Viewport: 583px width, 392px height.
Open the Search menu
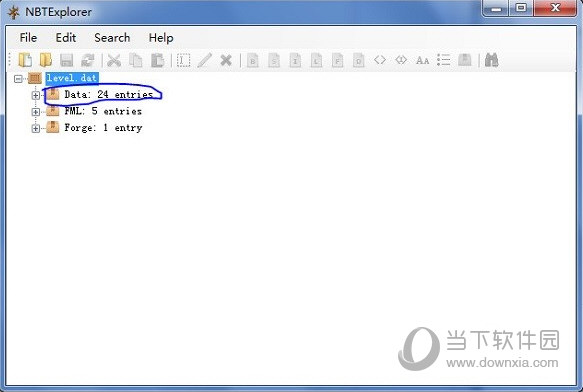(112, 38)
